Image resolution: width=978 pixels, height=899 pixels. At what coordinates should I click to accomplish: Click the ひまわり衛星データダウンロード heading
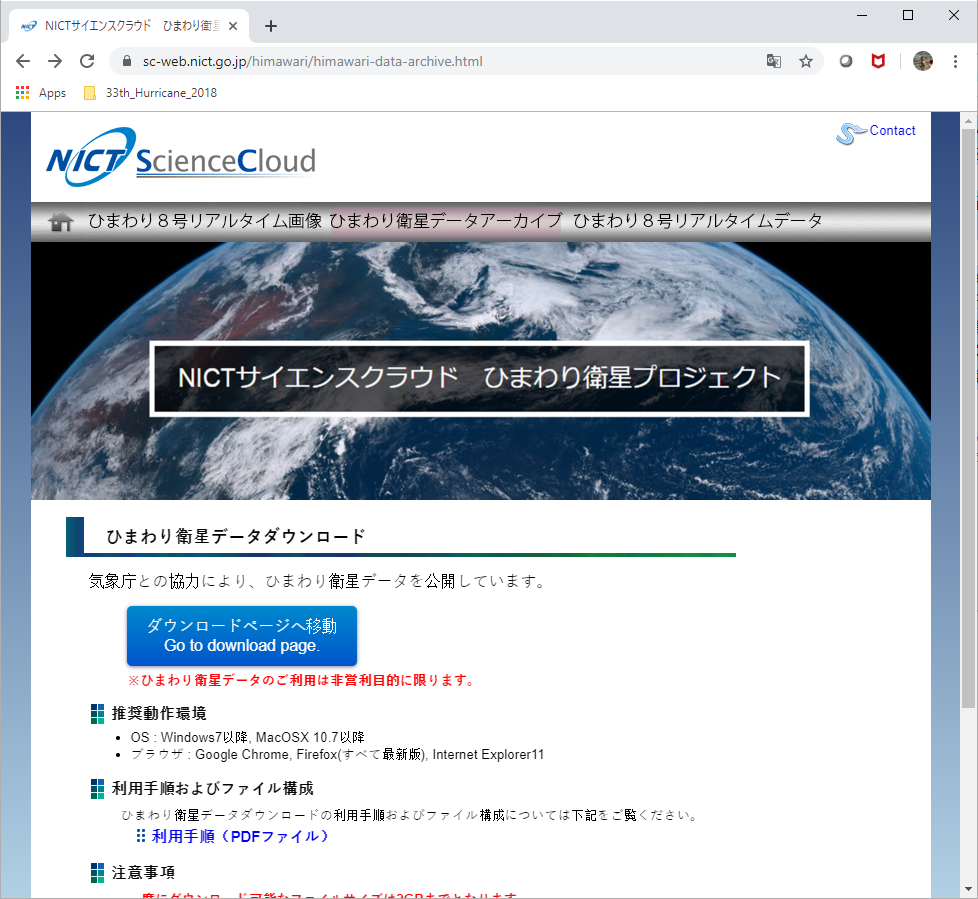(x=236, y=536)
